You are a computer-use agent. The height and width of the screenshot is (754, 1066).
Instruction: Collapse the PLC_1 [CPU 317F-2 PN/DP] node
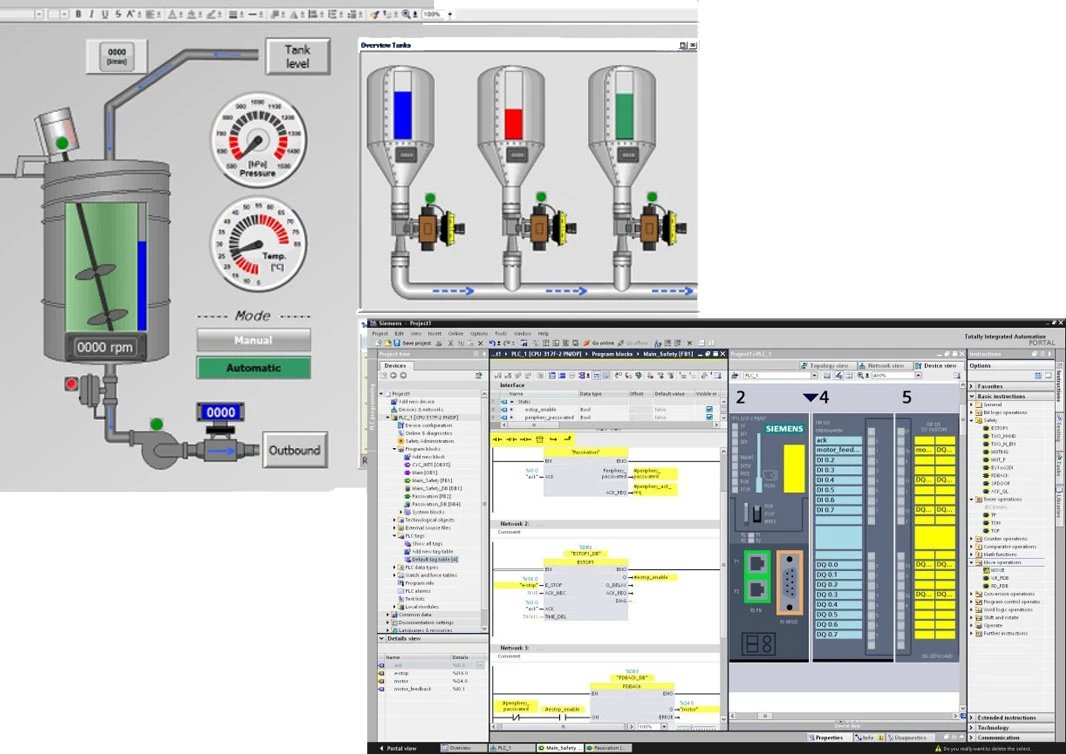click(x=388, y=417)
